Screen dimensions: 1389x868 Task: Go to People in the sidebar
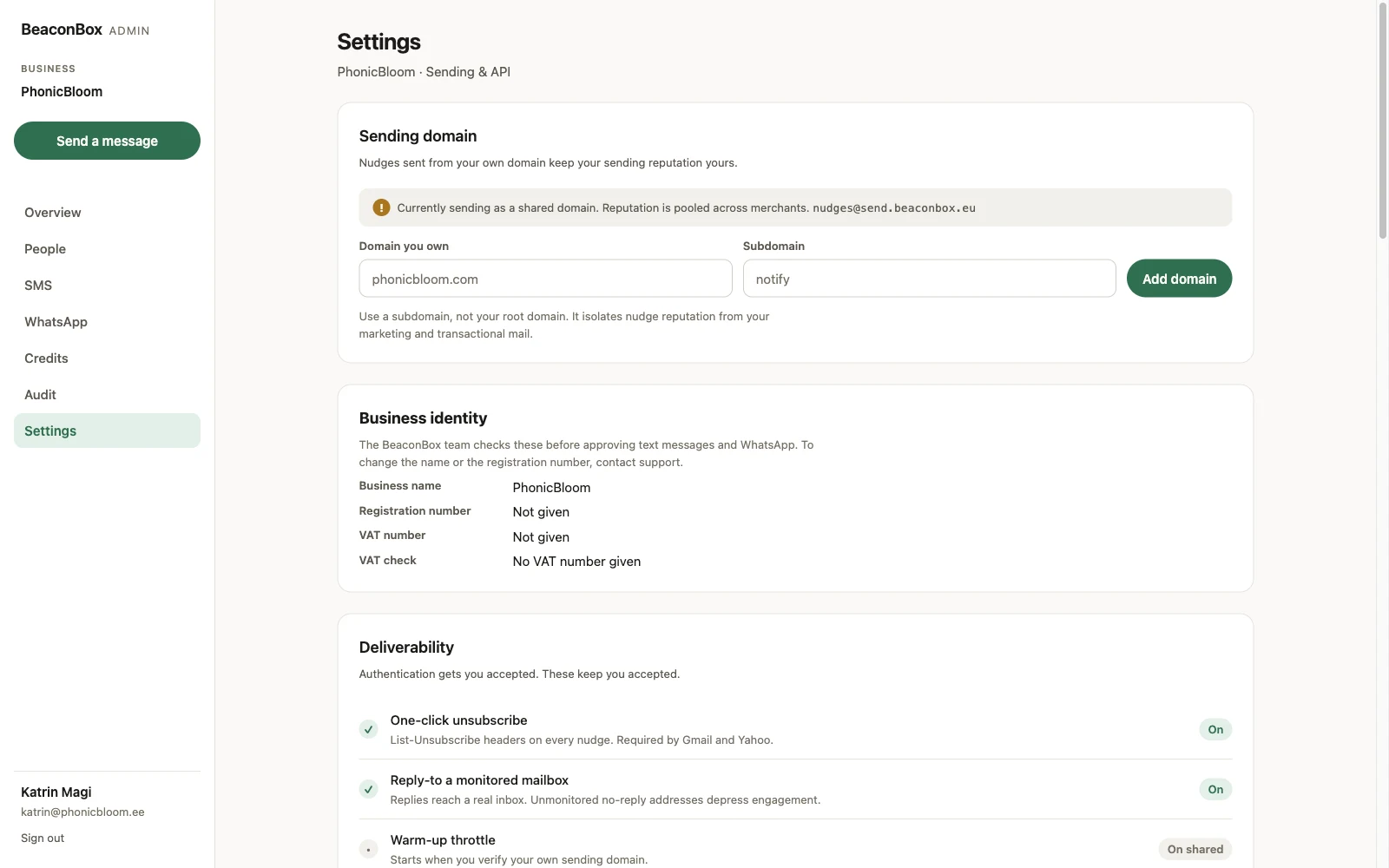pyautogui.click(x=107, y=249)
